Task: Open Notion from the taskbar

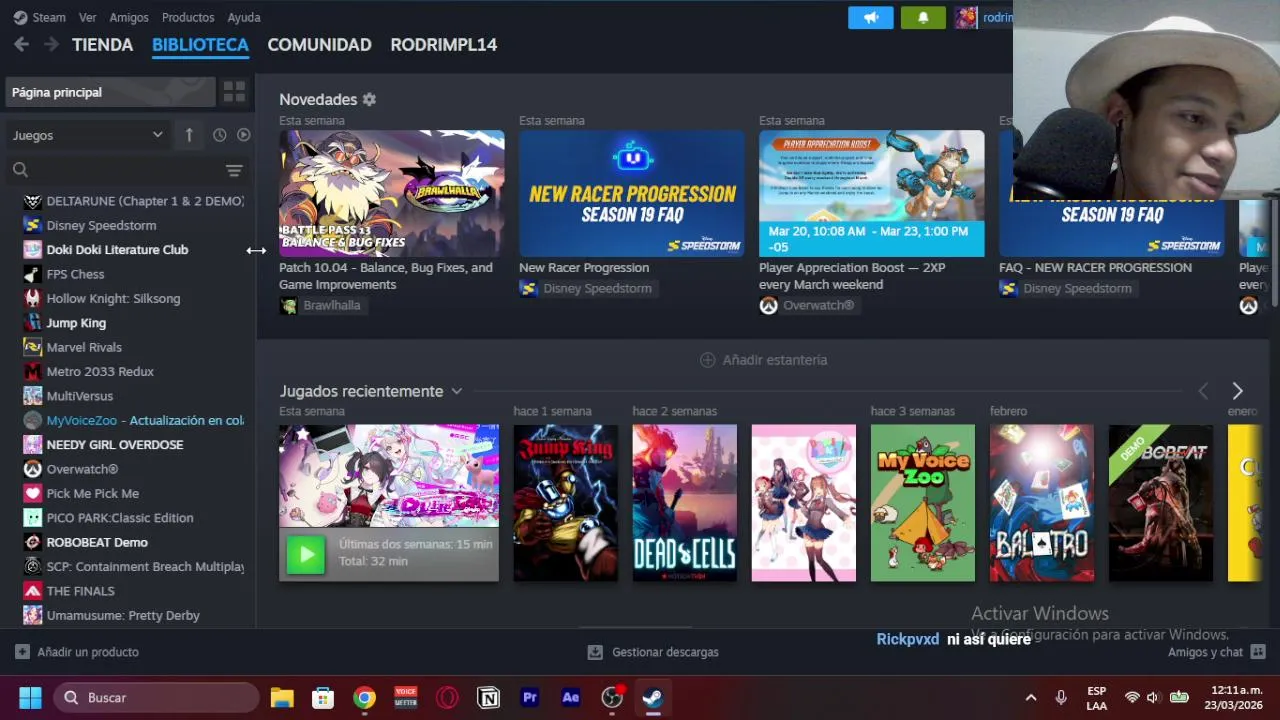Action: click(x=488, y=697)
